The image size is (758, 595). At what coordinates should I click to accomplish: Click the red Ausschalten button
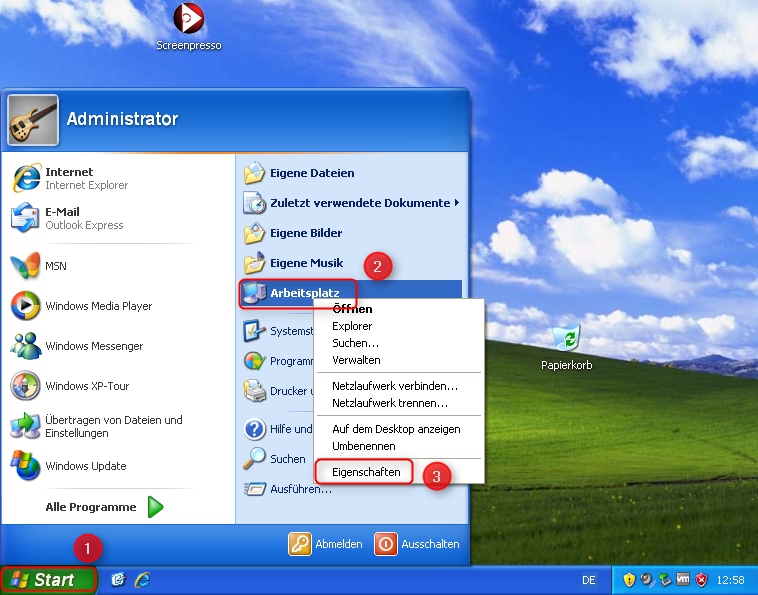[417, 544]
